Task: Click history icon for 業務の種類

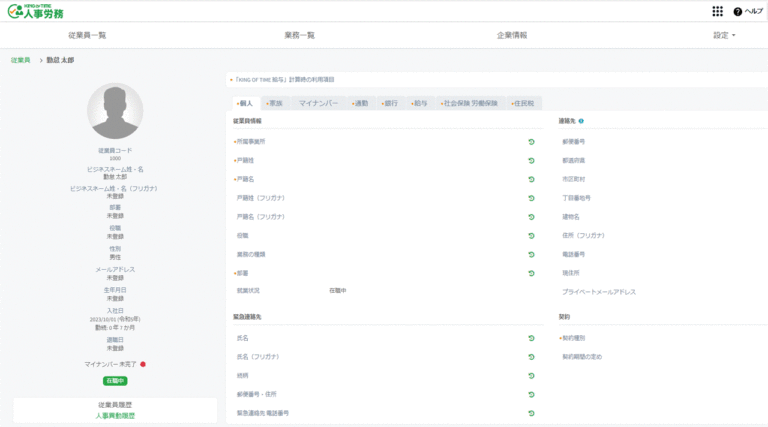Action: pos(531,254)
